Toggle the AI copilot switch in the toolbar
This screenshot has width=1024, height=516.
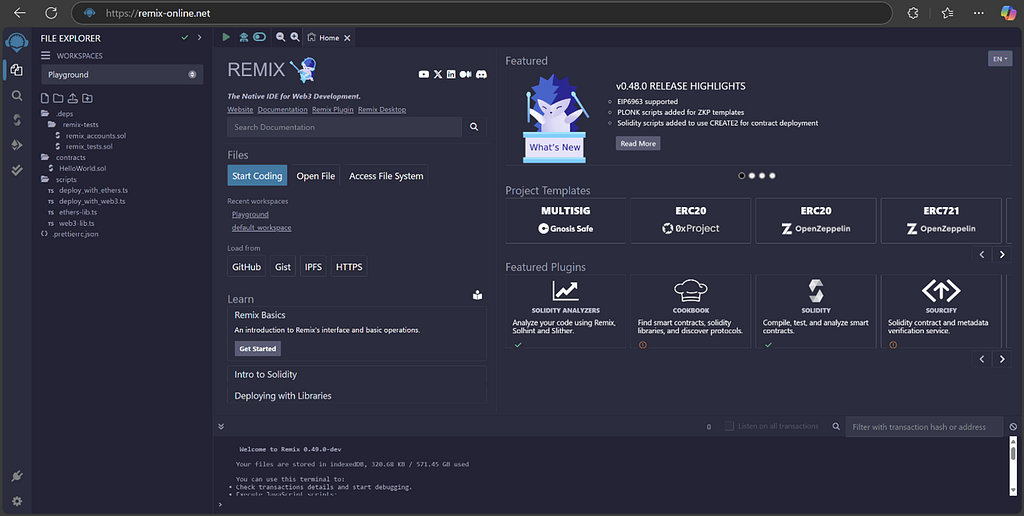click(259, 37)
